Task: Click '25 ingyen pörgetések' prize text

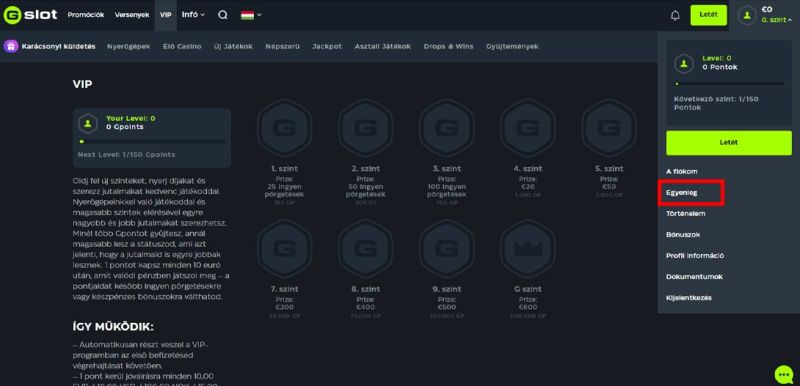Action: click(284, 191)
